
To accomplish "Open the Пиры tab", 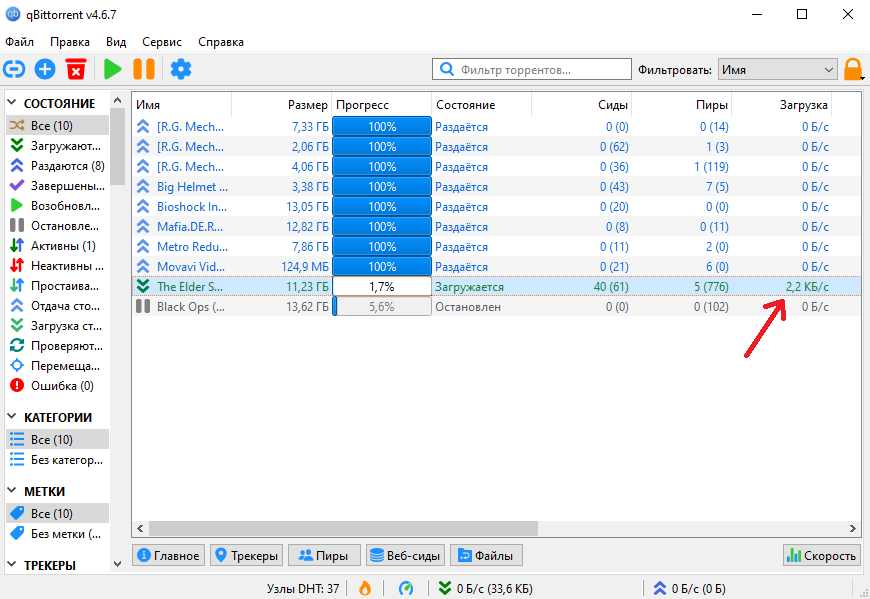I will tap(324, 555).
